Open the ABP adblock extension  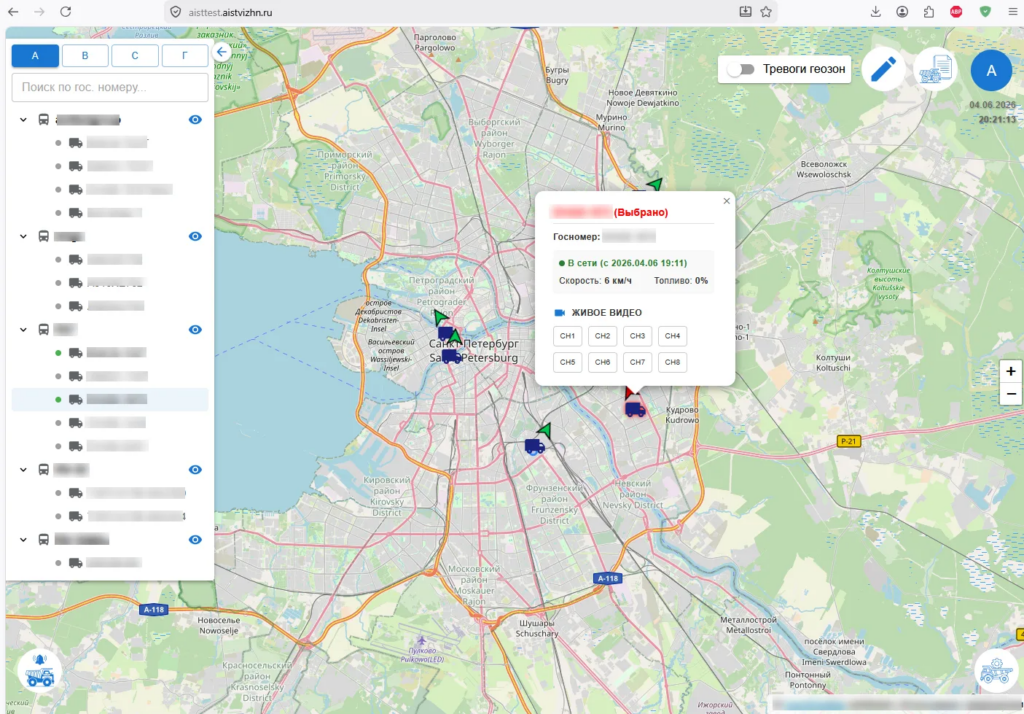956,12
